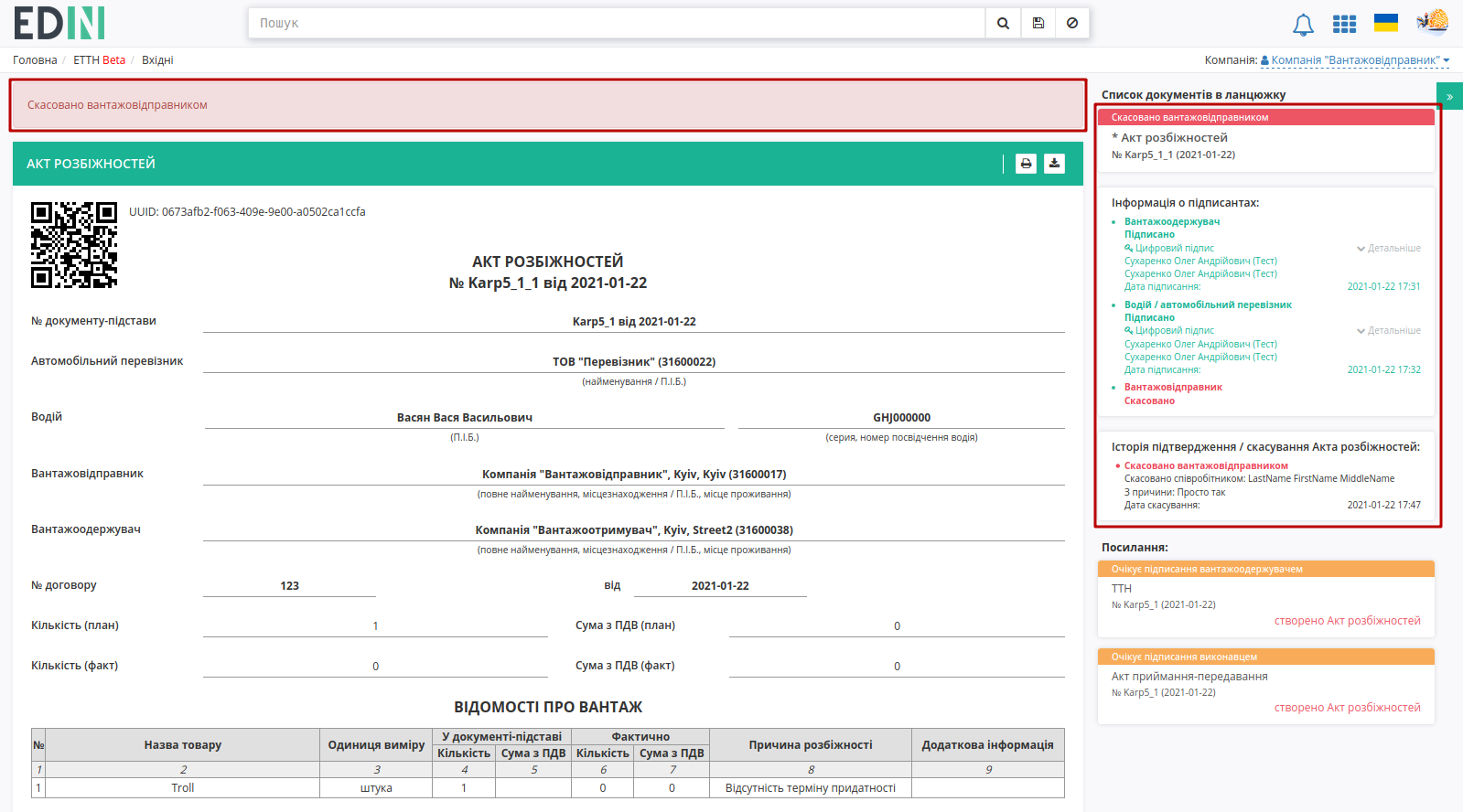Open the apps grid menu
The image size is (1463, 812).
tap(1344, 24)
